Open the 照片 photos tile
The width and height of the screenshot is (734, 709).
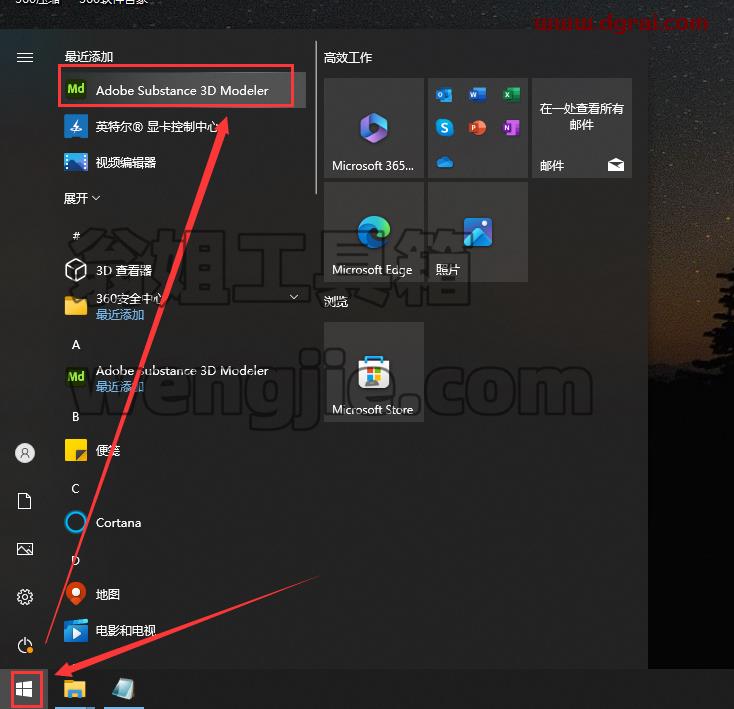coord(477,232)
